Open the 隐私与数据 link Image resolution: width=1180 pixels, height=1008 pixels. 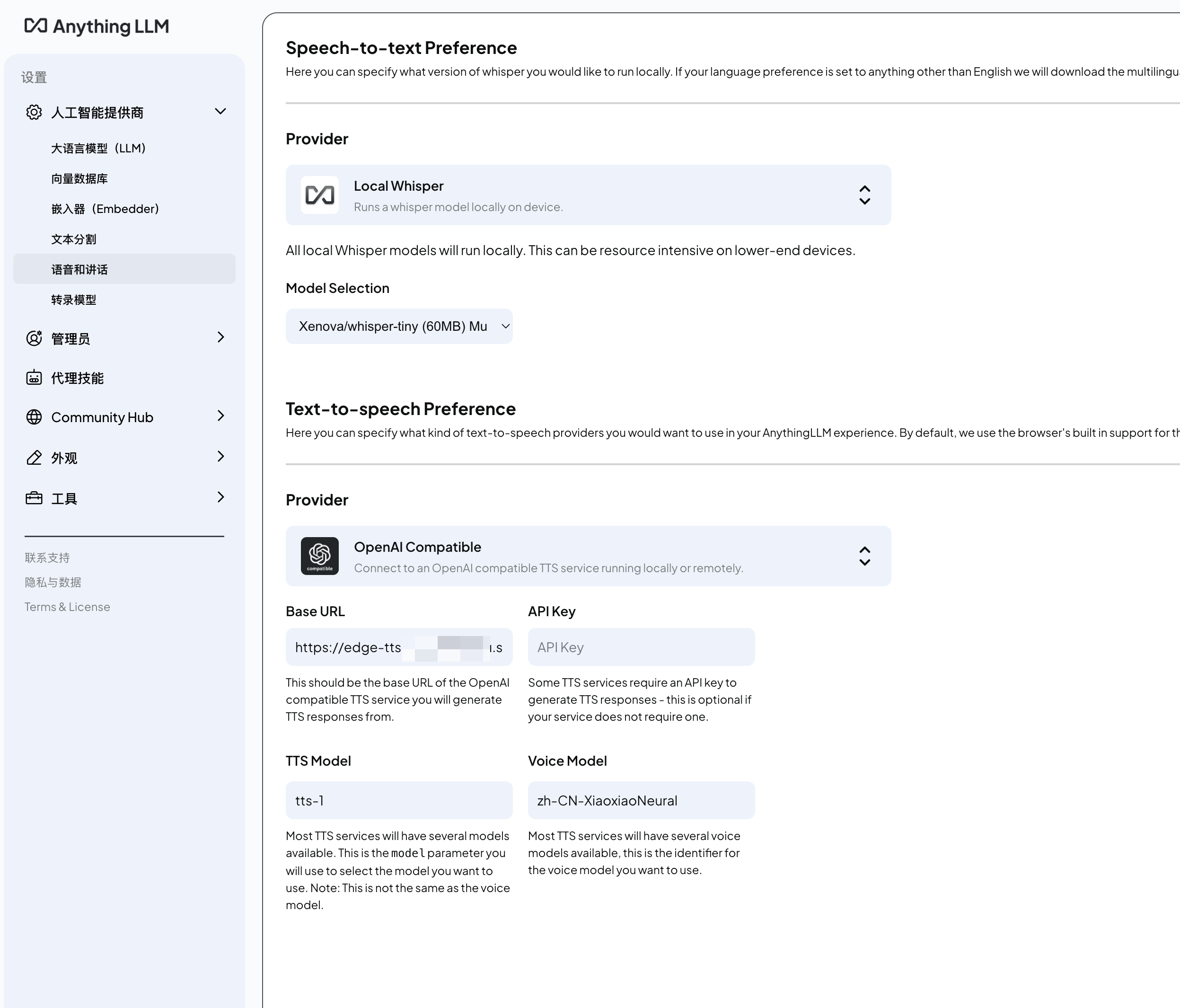click(53, 582)
